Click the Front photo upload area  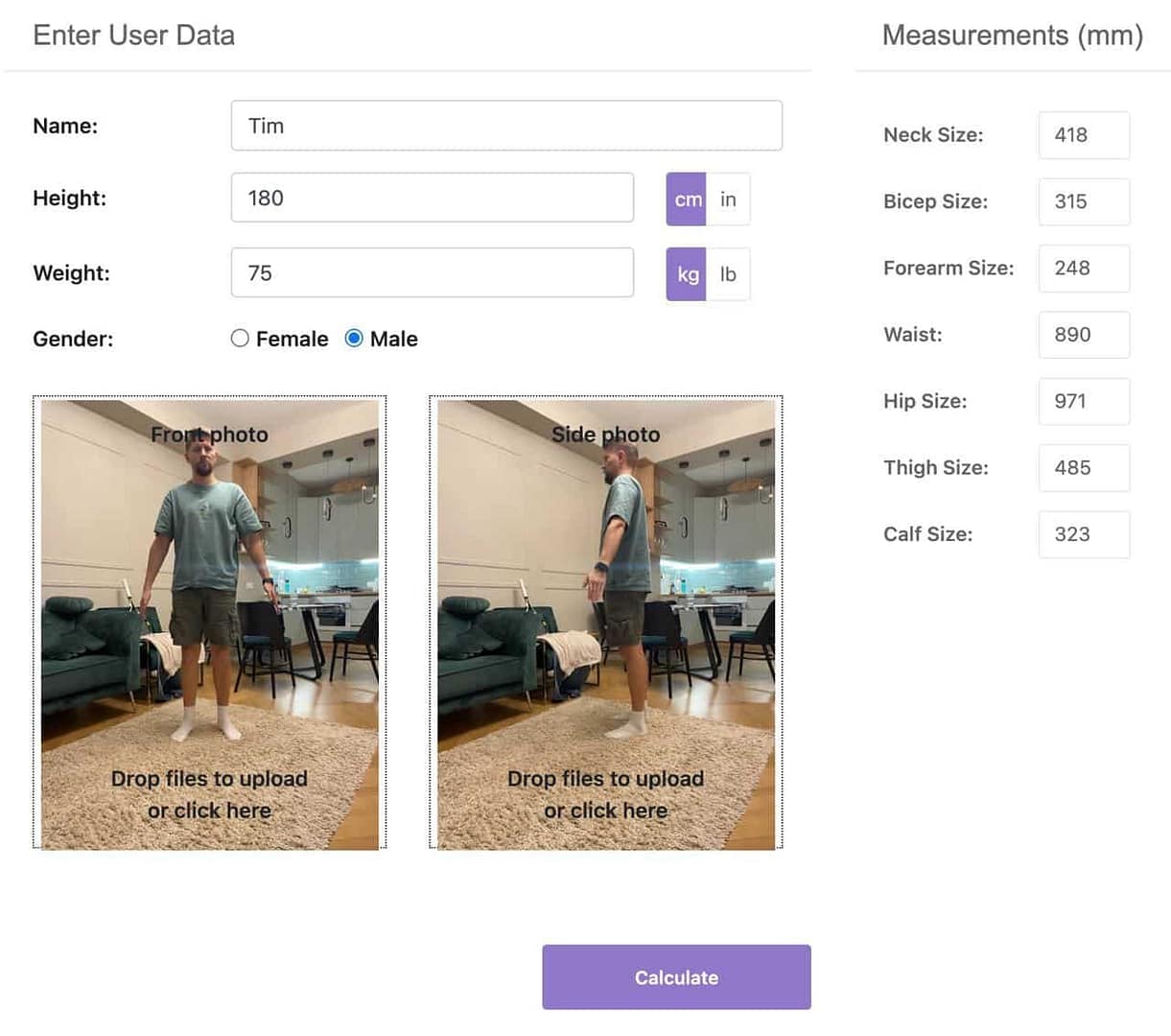click(209, 624)
